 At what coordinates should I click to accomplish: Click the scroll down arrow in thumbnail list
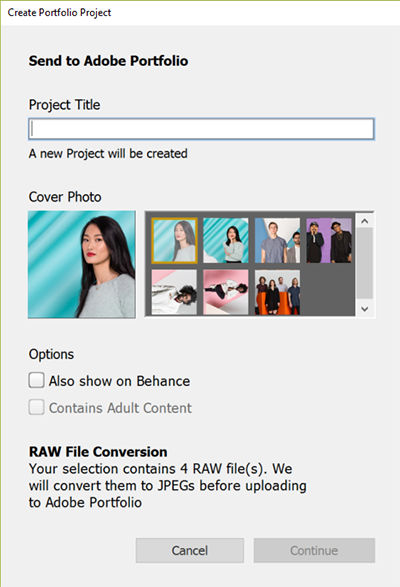tap(365, 309)
